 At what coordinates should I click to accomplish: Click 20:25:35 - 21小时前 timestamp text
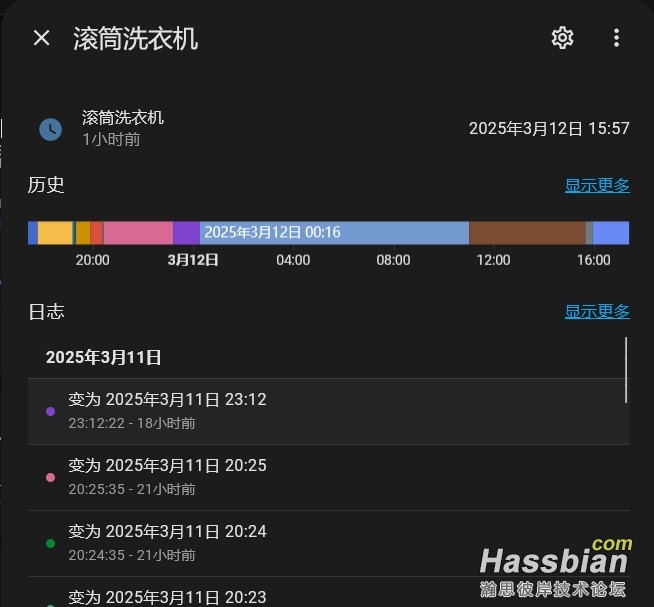point(132,489)
